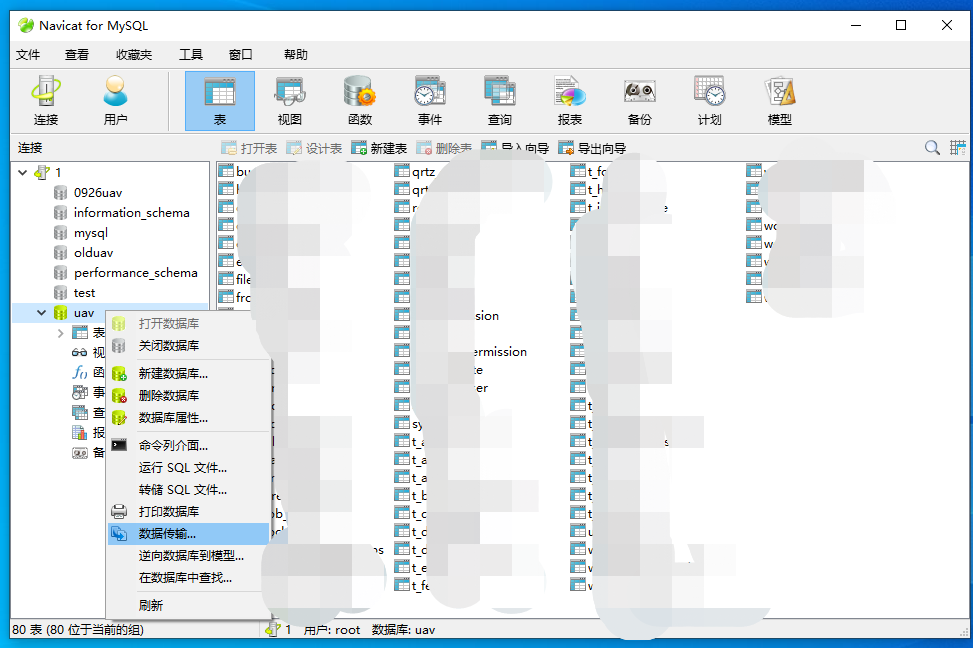Select the test database

(x=84, y=292)
